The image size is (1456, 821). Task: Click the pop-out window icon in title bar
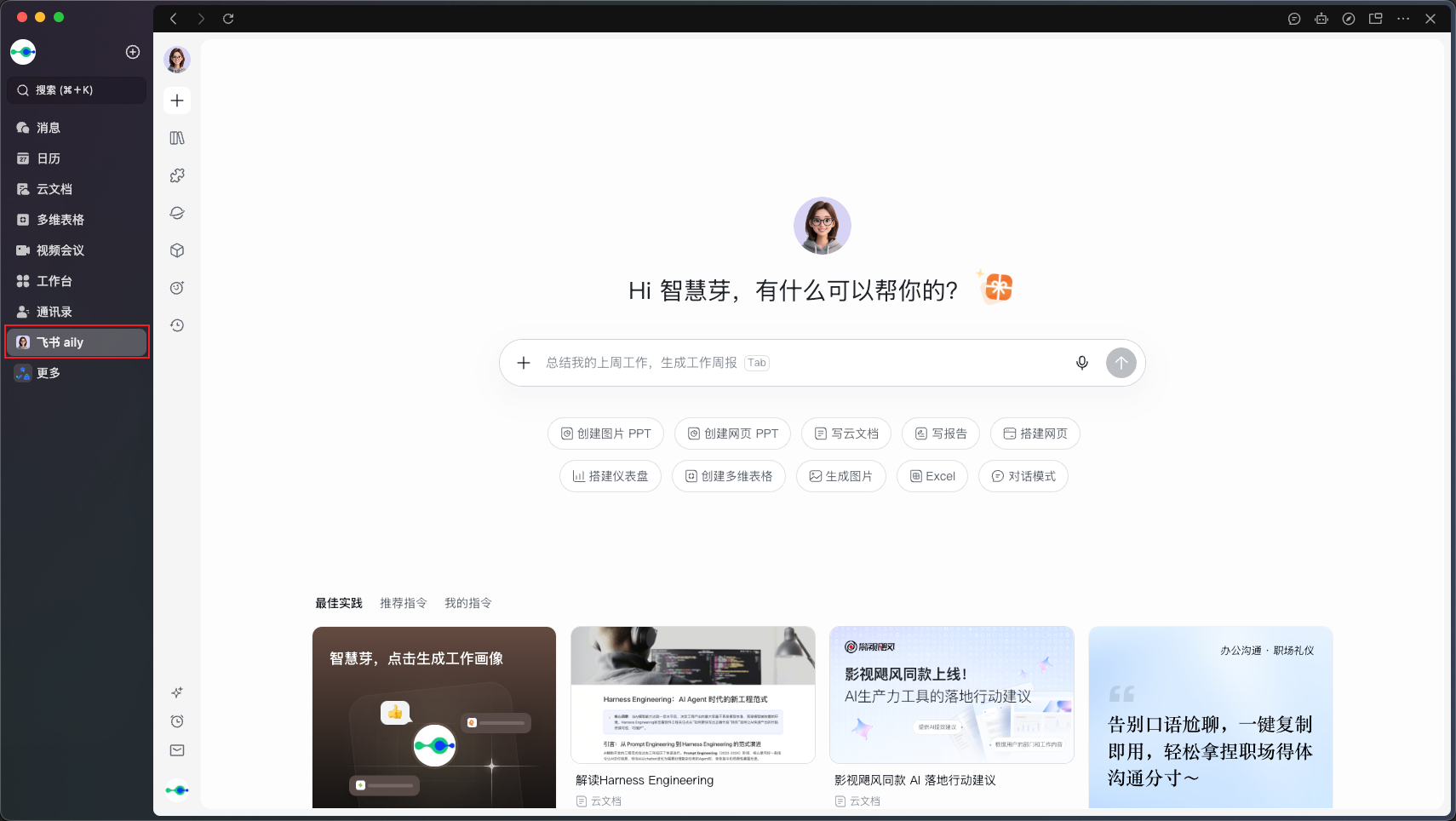pyautogui.click(x=1376, y=19)
